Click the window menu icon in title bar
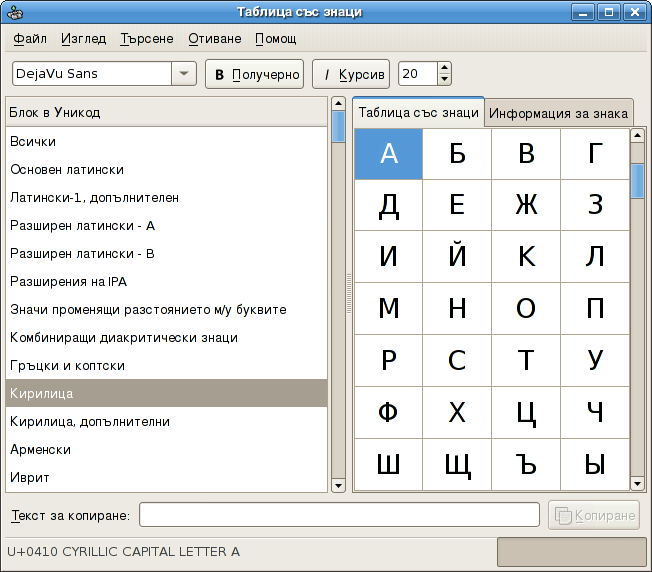This screenshot has width=652, height=572. 13,12
